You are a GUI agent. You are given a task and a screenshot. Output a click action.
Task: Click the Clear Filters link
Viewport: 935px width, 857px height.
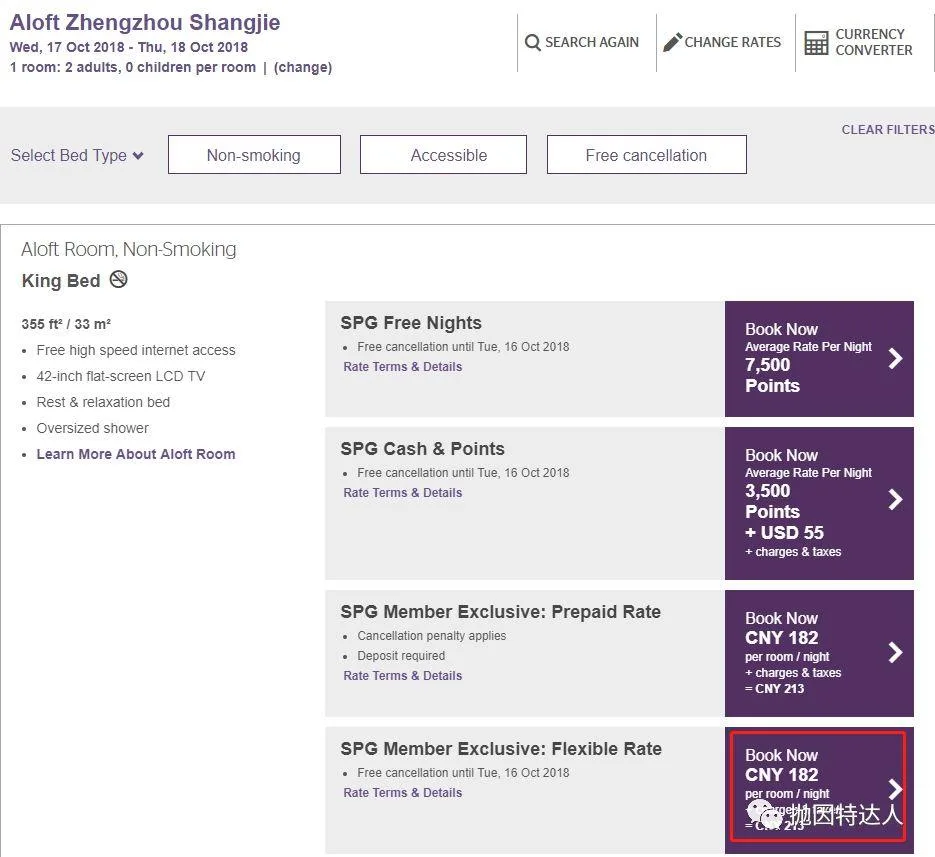coord(887,130)
